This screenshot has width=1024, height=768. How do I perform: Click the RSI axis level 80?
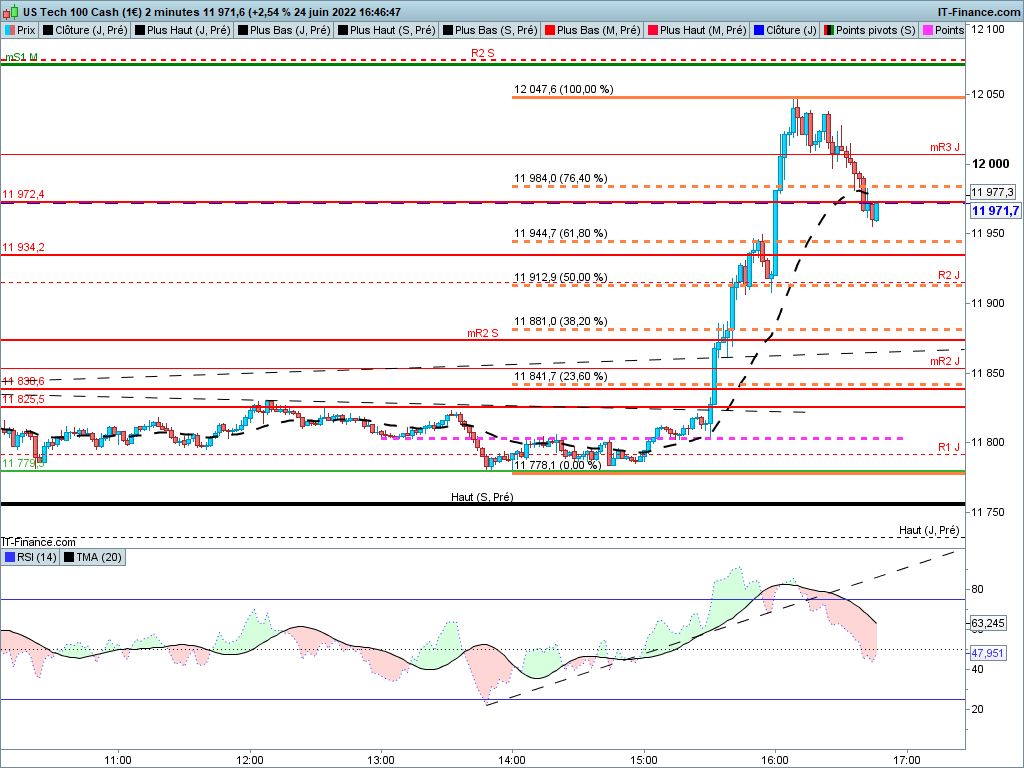[977, 589]
